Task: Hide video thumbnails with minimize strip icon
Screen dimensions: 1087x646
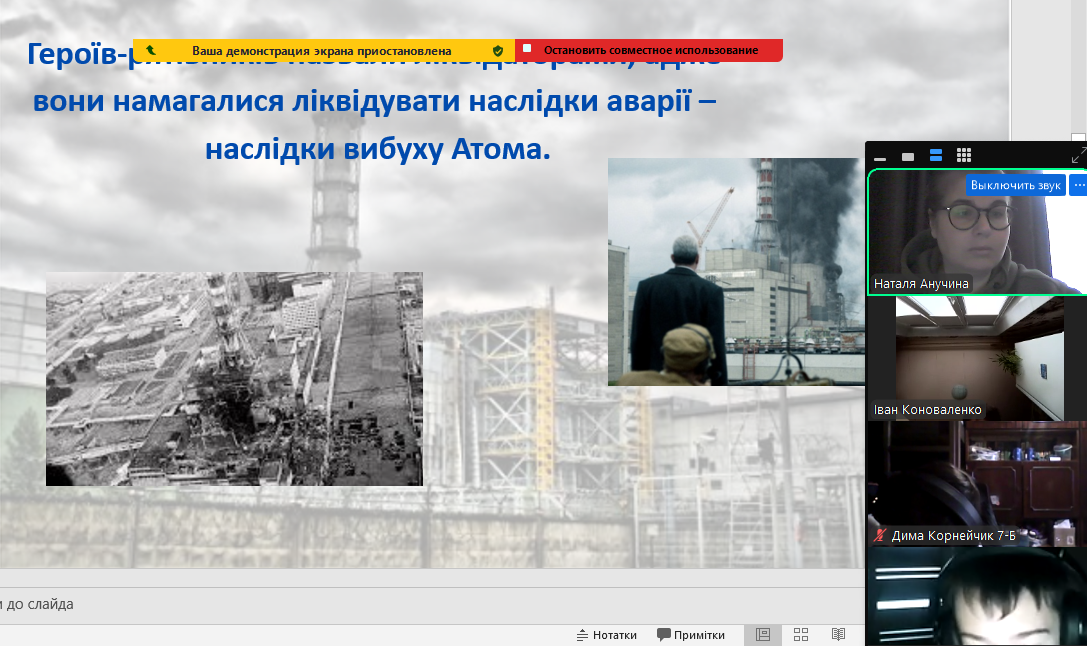Action: point(880,157)
